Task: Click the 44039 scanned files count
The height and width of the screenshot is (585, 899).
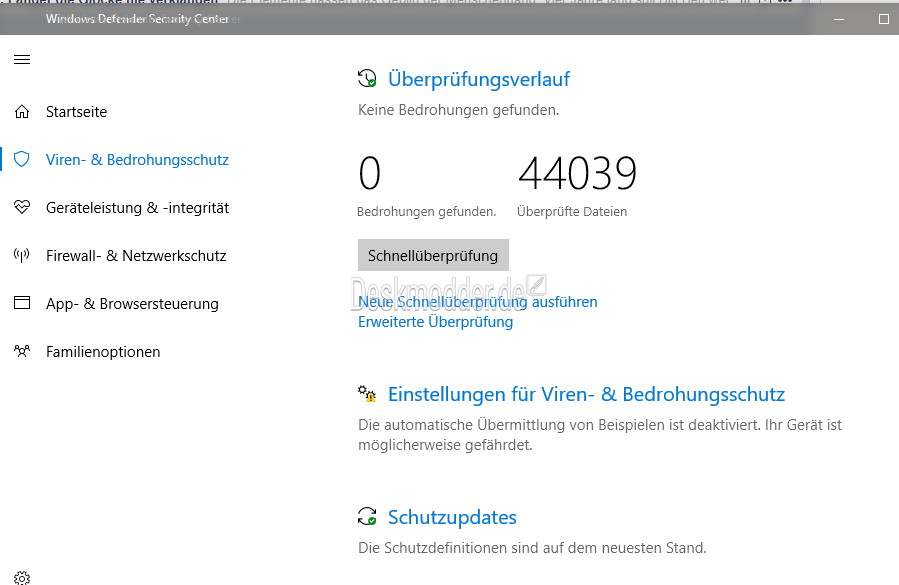Action: (577, 173)
